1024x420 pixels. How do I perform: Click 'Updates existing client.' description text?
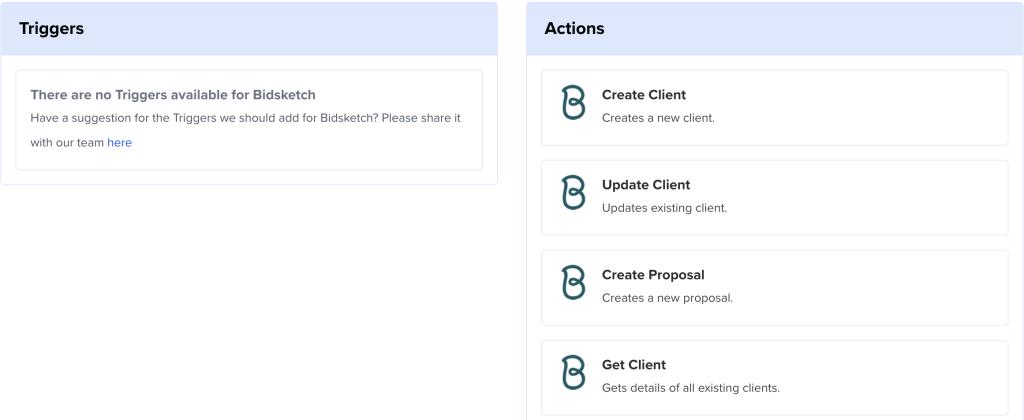click(x=664, y=208)
